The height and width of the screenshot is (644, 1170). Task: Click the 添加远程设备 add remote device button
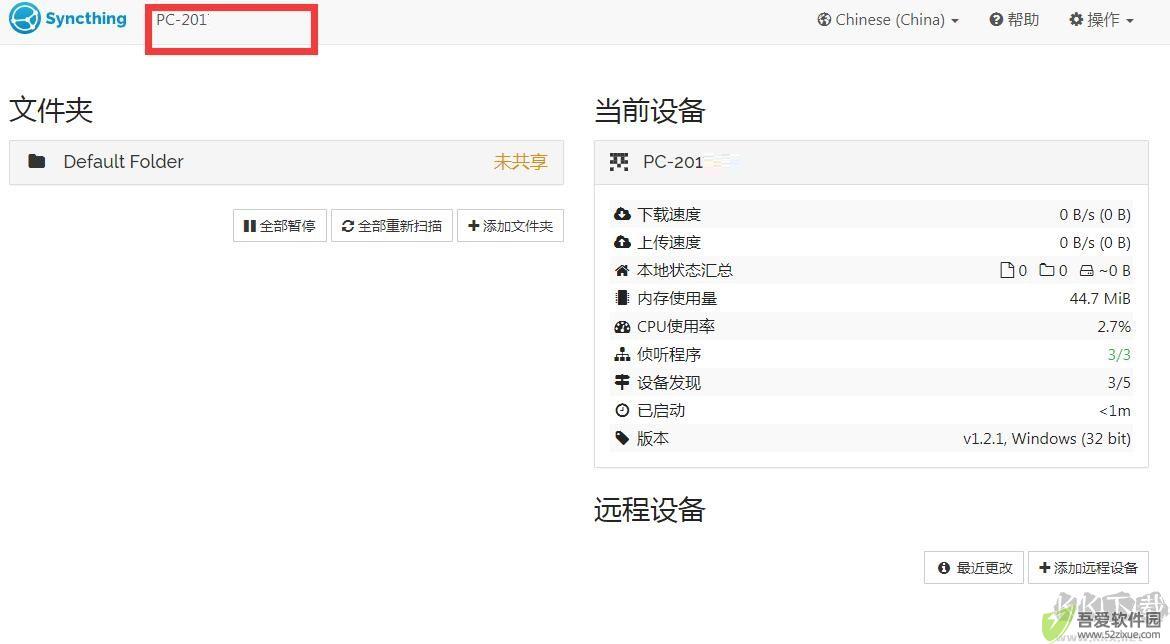pyautogui.click(x=1088, y=568)
